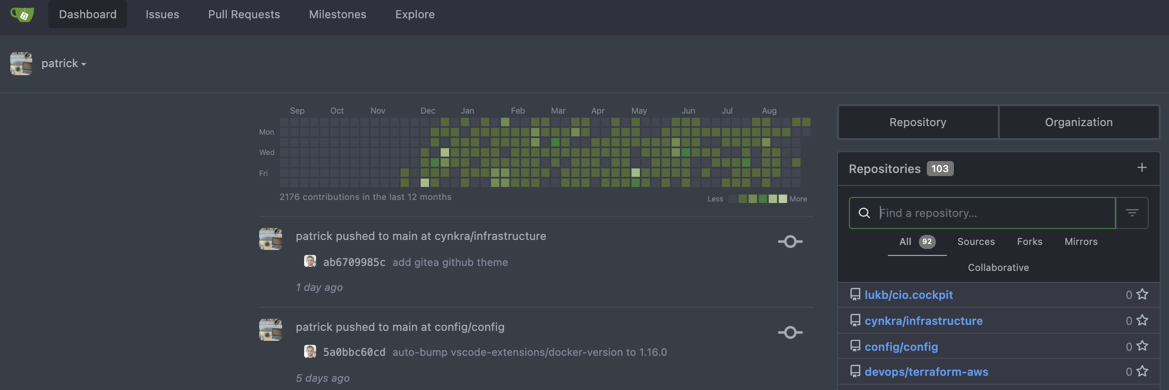Select the Sources repository filter
This screenshot has width=1169, height=390.
coord(976,242)
